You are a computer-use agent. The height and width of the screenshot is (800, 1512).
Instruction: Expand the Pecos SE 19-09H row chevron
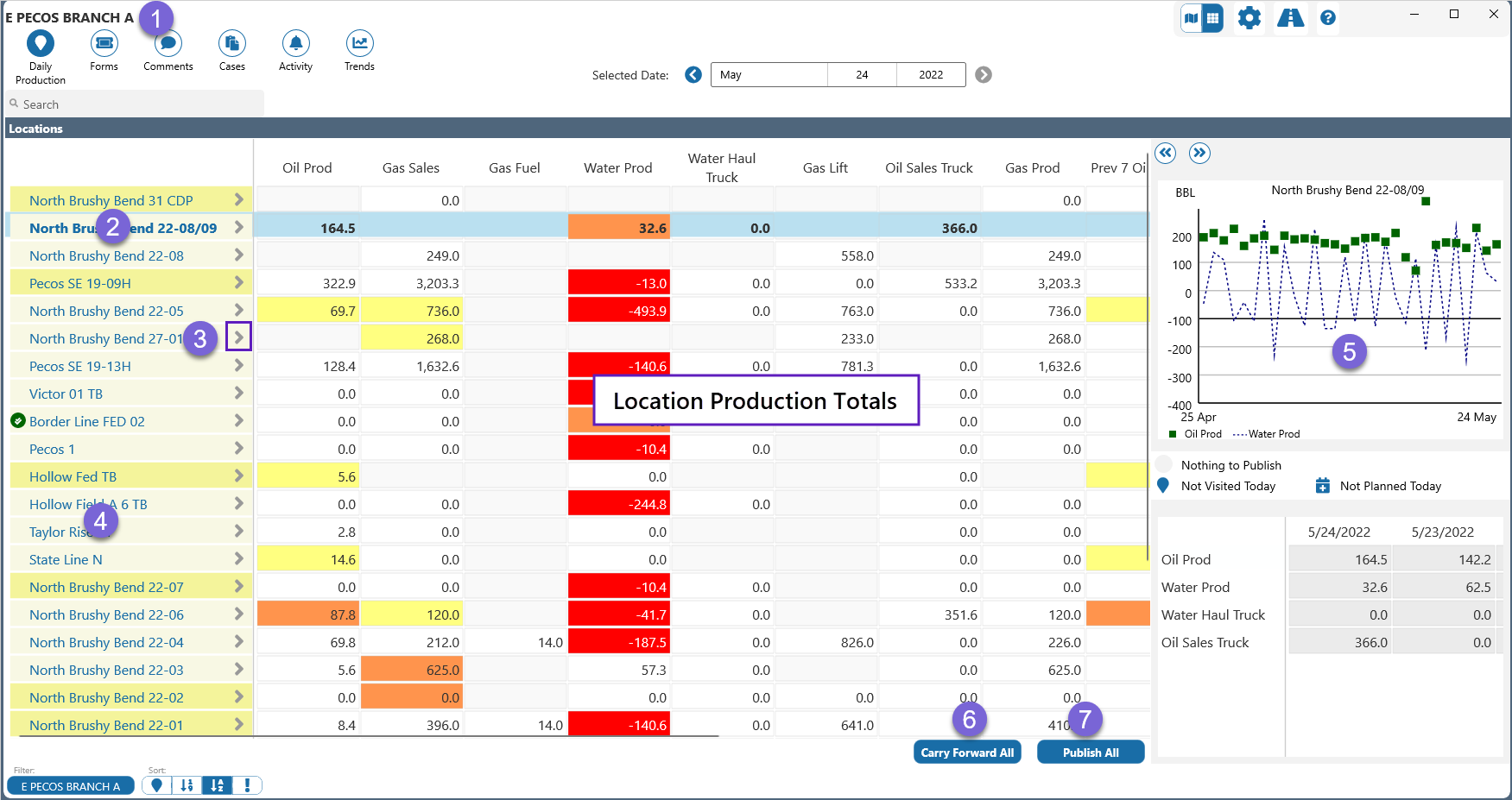pyautogui.click(x=238, y=283)
